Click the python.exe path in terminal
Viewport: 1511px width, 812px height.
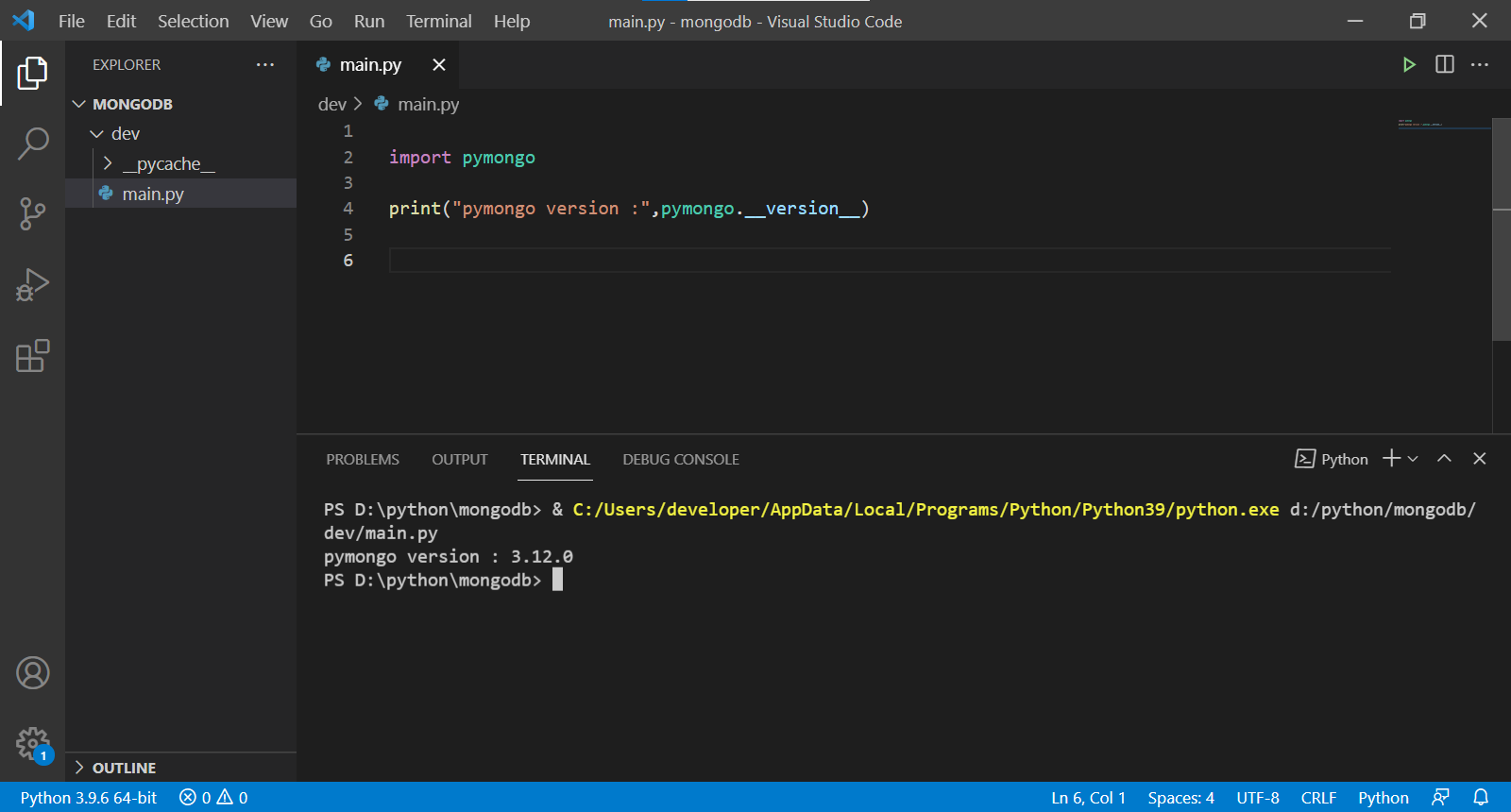coord(925,510)
